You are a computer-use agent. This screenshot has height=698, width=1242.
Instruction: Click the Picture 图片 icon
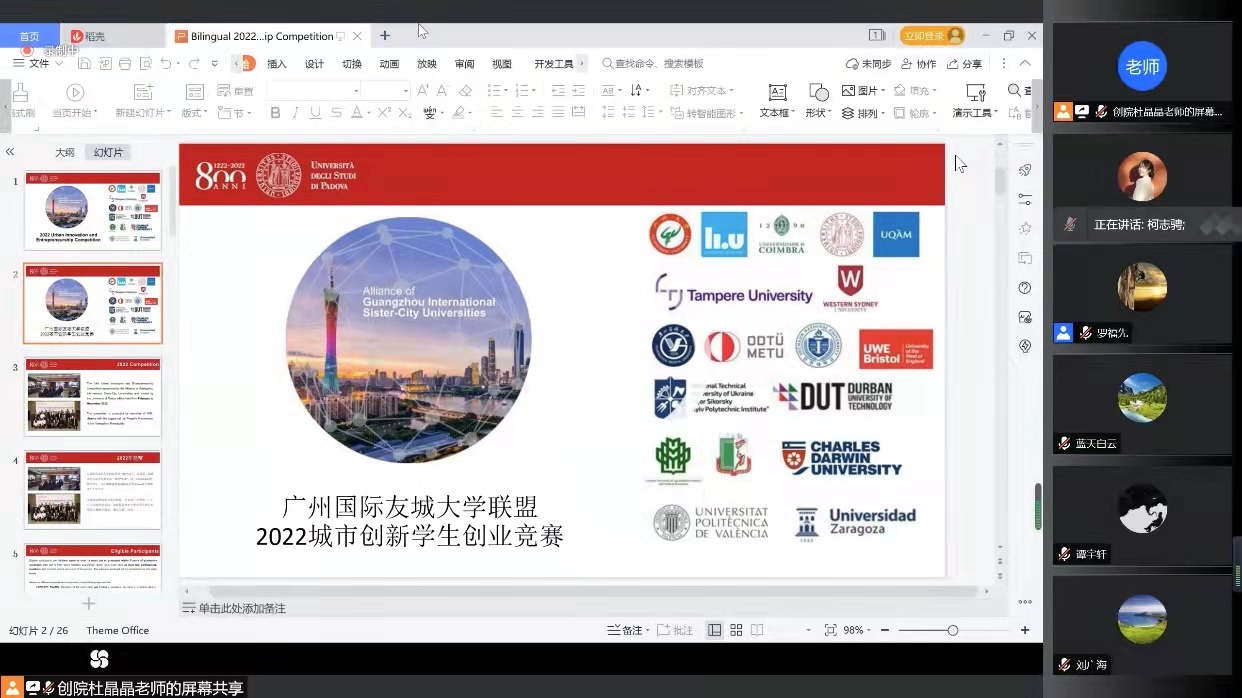click(848, 90)
